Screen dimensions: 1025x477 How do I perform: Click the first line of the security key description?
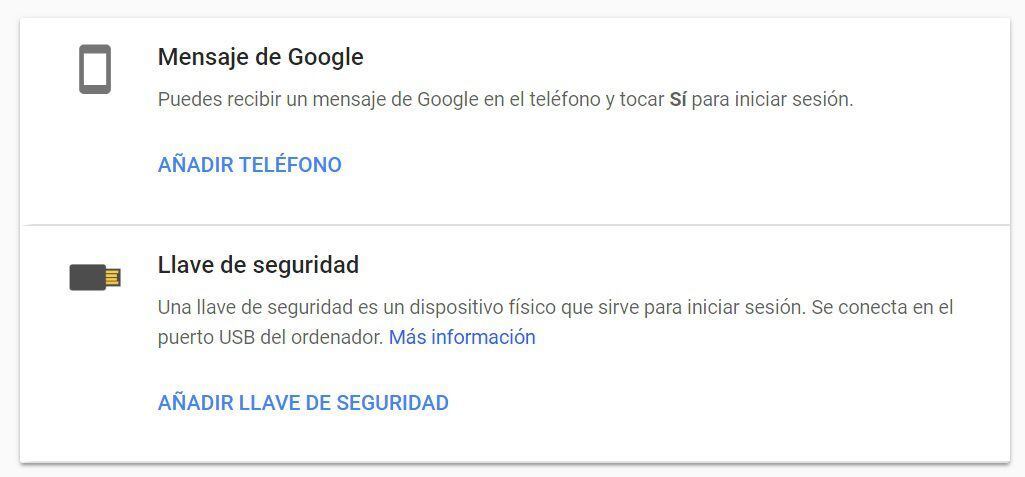[556, 307]
